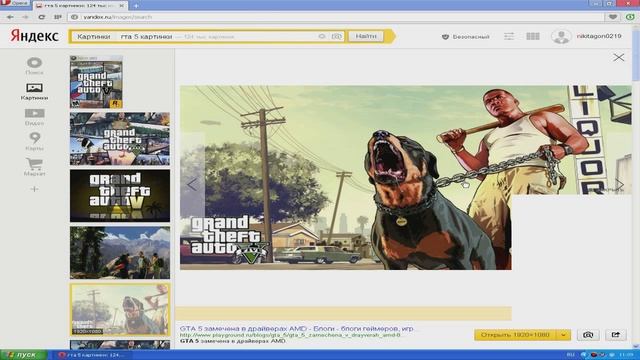Click the green icon right of the heart
This screenshot has width=640, height=360.
630,17
